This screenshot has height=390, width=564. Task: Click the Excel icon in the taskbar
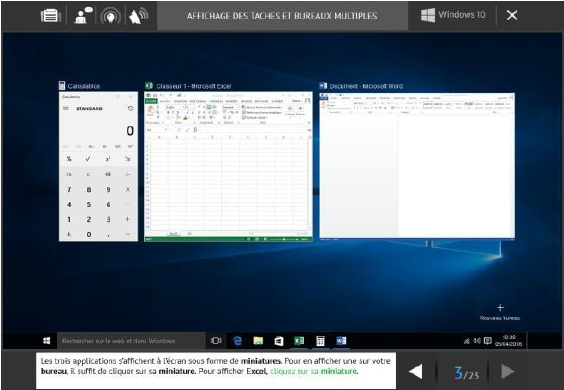(x=299, y=341)
